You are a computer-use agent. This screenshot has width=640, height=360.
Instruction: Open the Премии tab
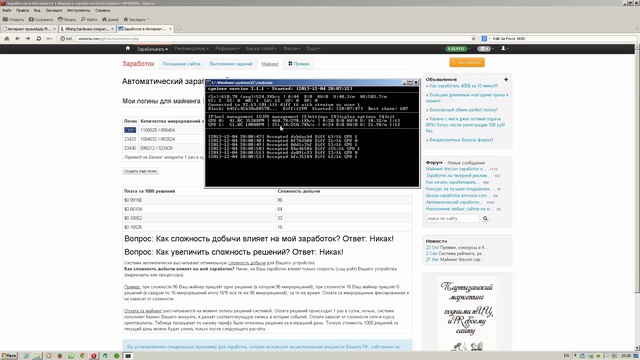click(x=299, y=64)
